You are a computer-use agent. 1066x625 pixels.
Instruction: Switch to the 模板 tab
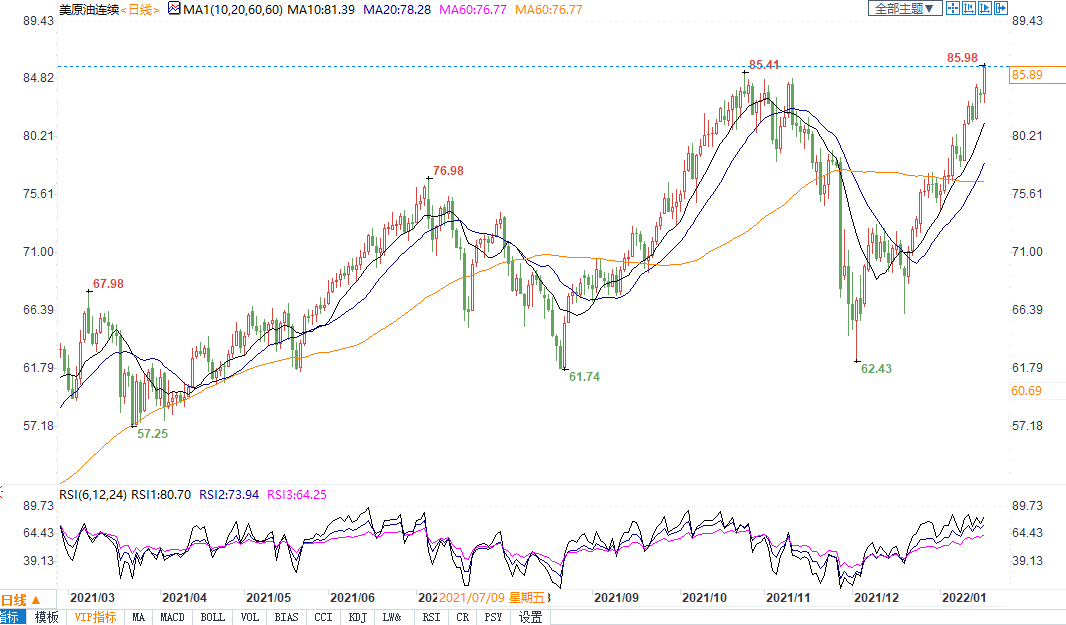(47, 617)
